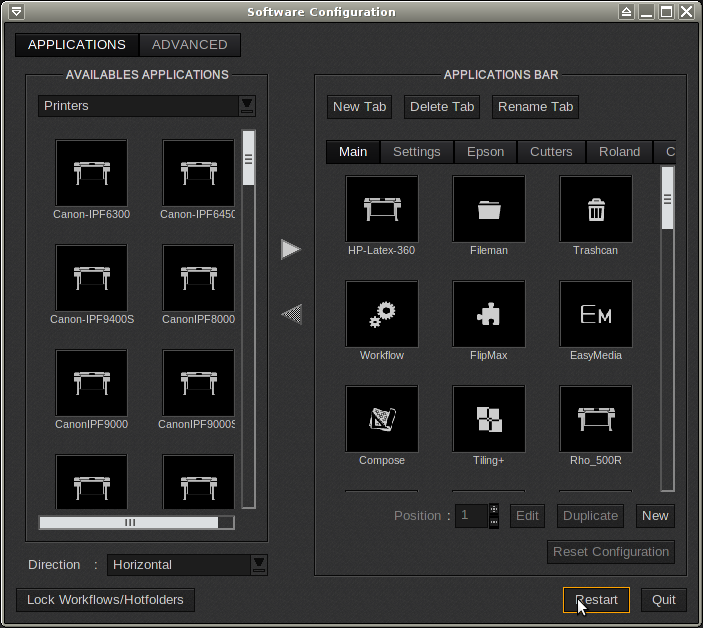Viewport: 703px width, 628px height.
Task: Select the CanonIPF9000 printer icon
Action: click(x=91, y=383)
